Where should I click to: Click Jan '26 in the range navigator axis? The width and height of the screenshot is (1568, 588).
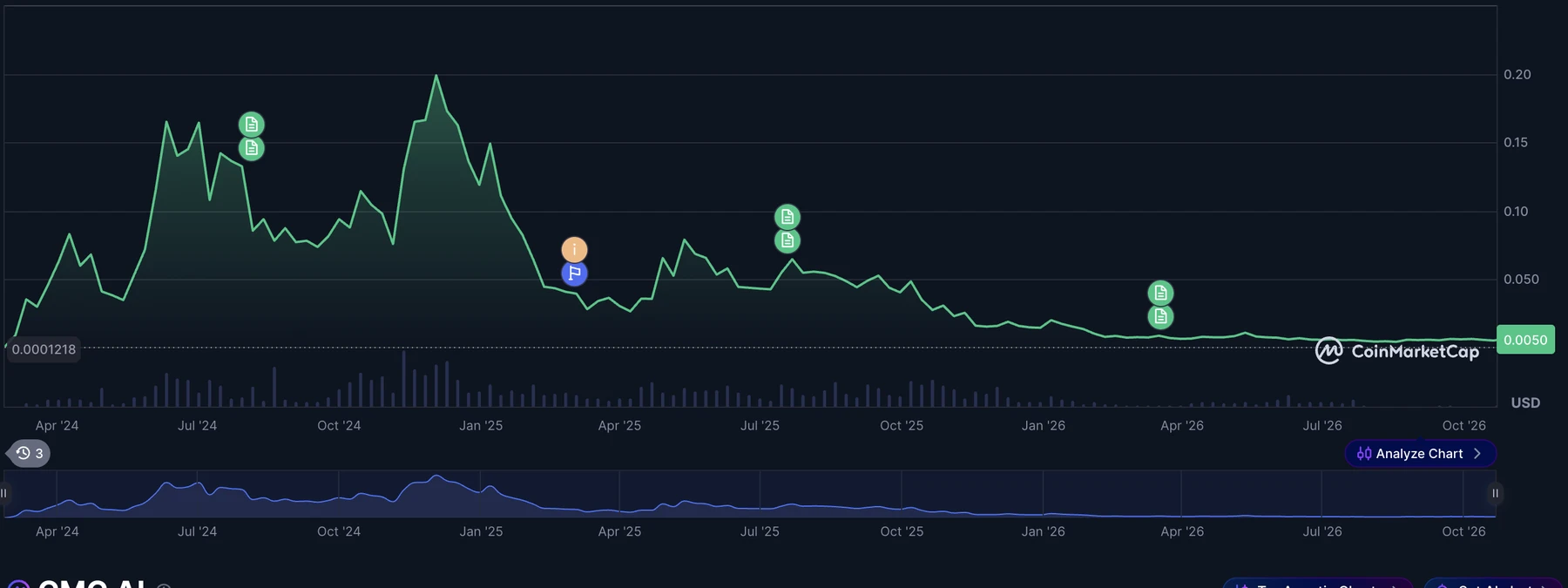click(1044, 531)
